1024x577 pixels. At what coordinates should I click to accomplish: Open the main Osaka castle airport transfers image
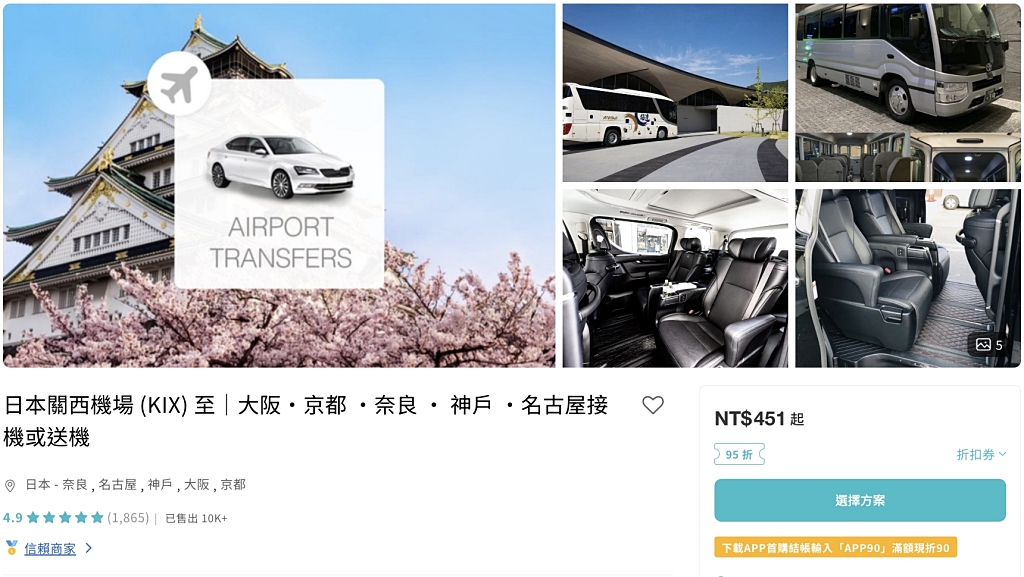click(279, 186)
